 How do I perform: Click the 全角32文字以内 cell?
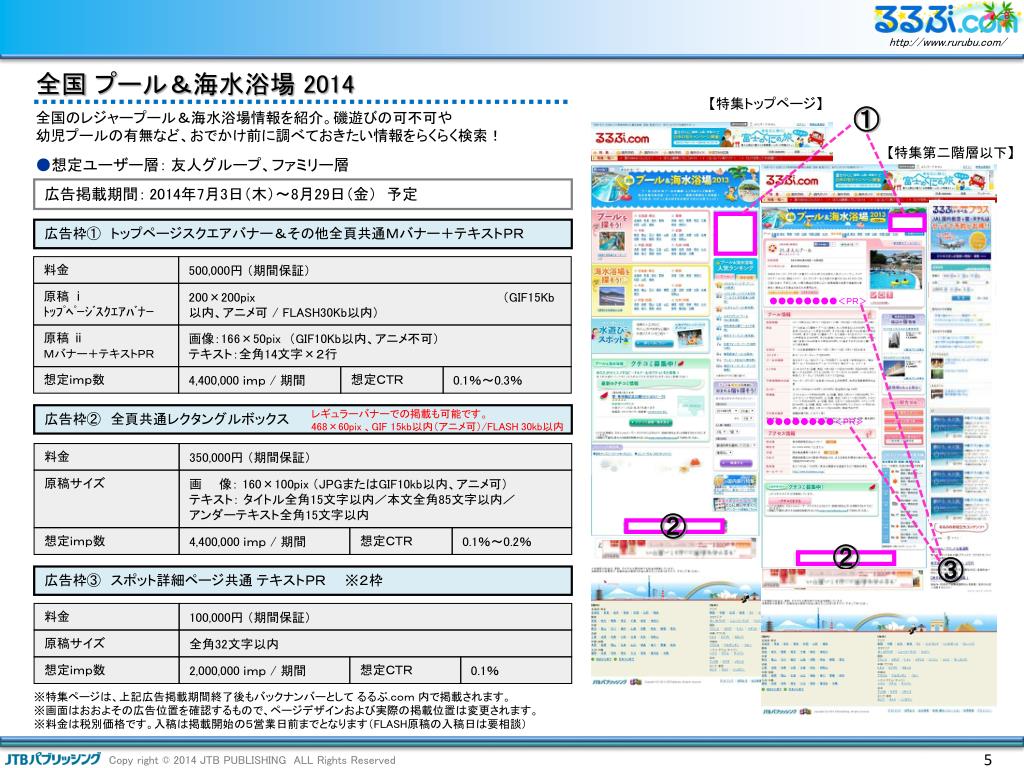(375, 644)
